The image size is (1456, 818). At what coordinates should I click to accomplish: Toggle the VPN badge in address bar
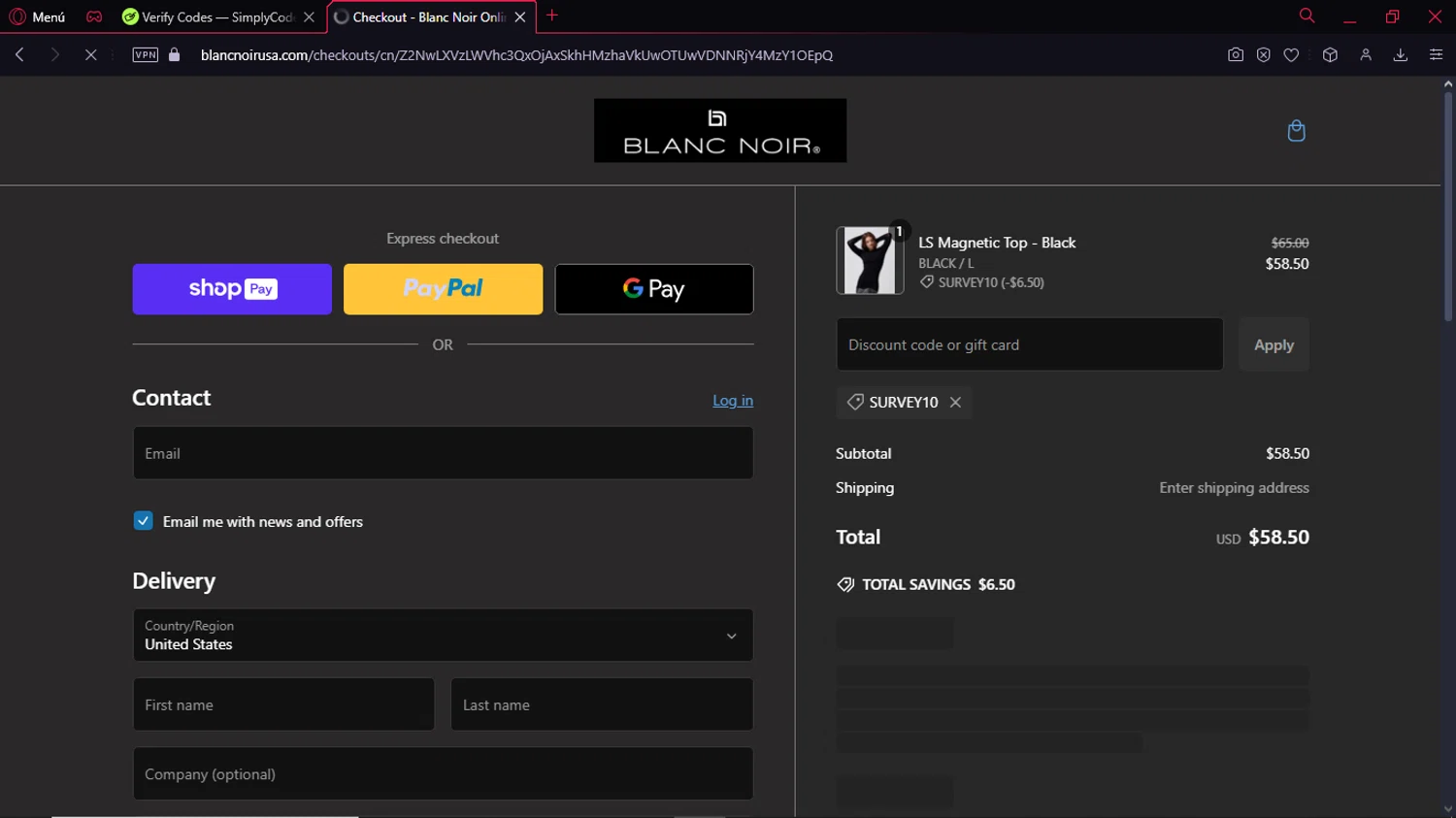click(146, 55)
